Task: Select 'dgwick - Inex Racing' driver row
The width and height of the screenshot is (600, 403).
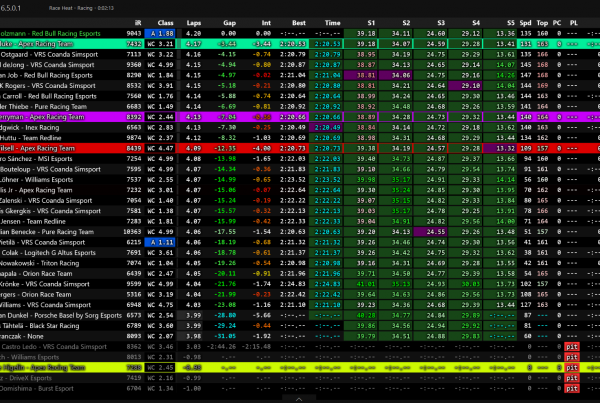Action: (300, 127)
